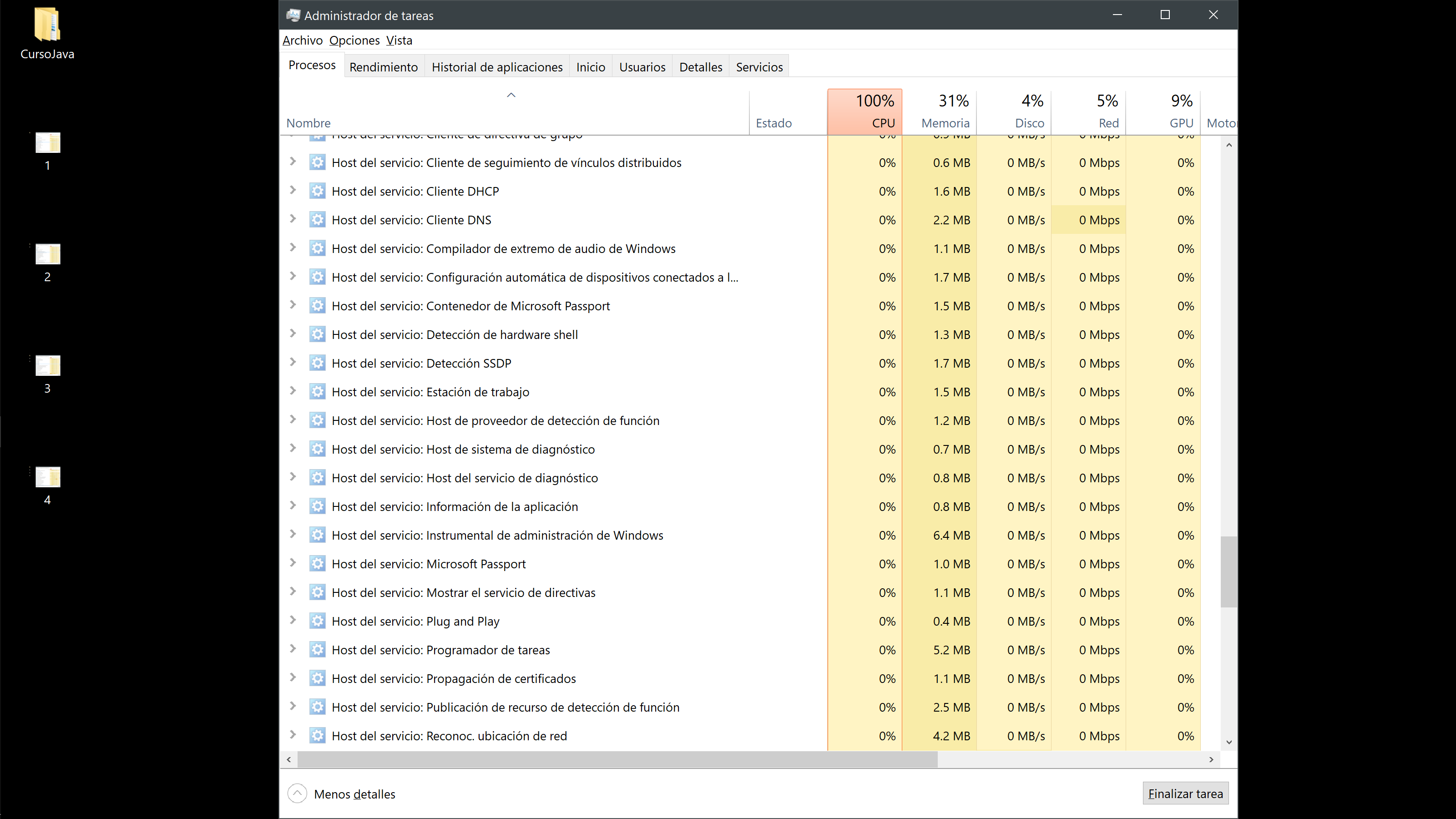Click the gear icon beside Microsoft Passport service
The height and width of the screenshot is (819, 1456).
317,564
